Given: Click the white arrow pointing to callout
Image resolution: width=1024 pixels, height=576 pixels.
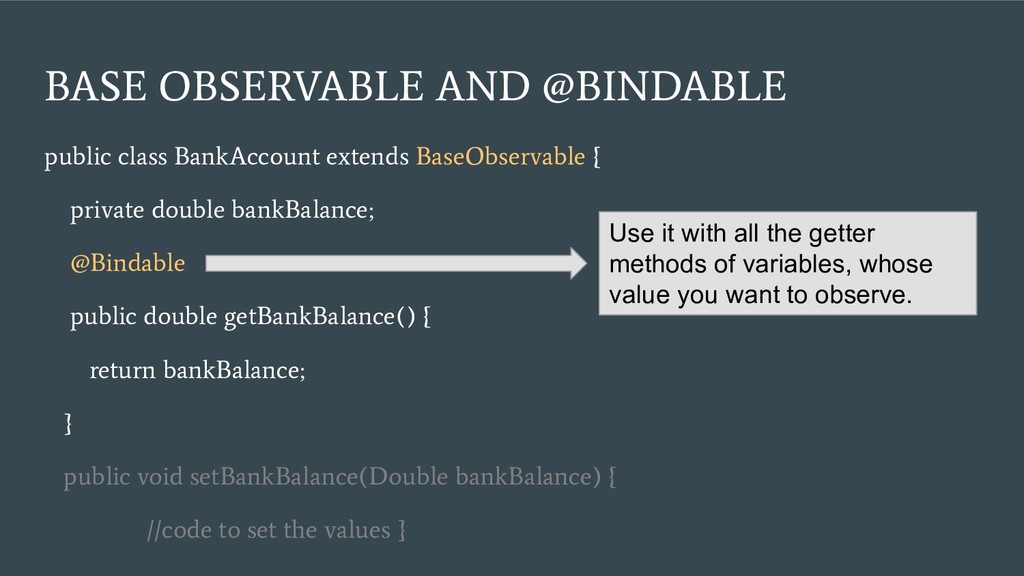Looking at the screenshot, I should click(x=396, y=263).
